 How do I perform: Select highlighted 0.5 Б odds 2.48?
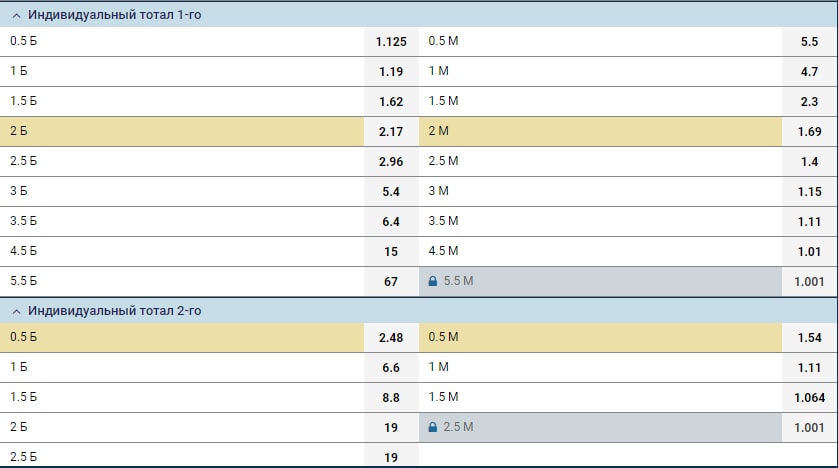[390, 338]
